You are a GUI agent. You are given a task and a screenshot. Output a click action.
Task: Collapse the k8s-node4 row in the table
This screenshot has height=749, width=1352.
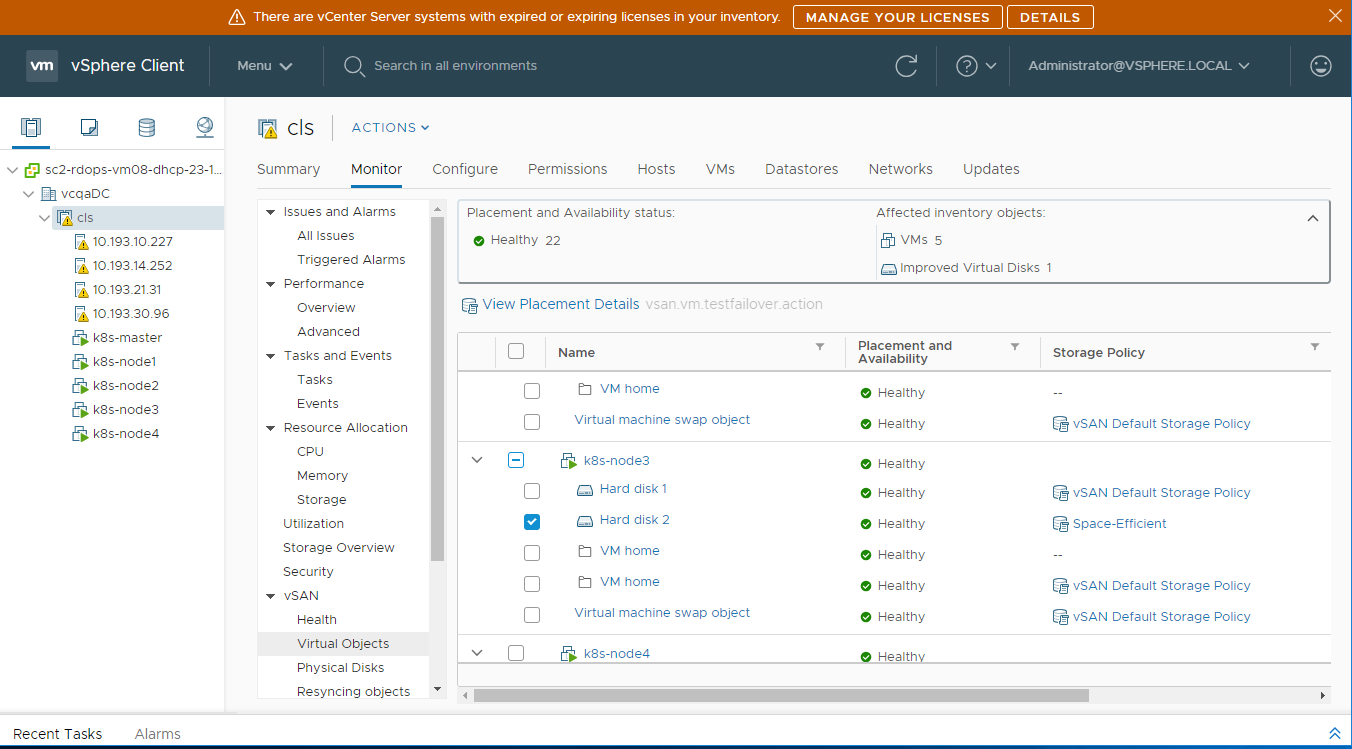click(x=477, y=653)
